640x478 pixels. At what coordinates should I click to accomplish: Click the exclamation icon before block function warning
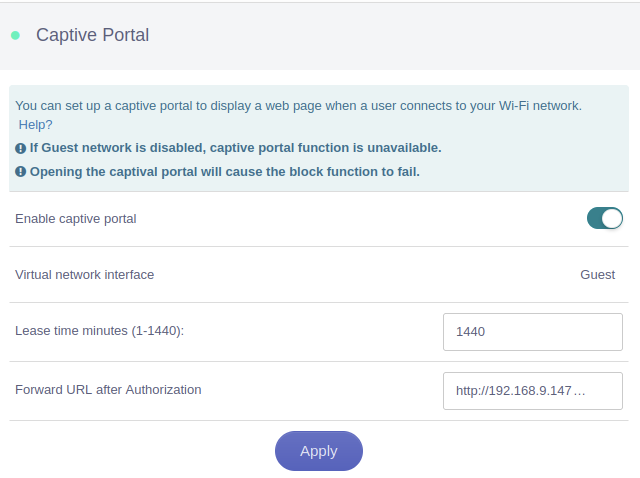click(21, 172)
